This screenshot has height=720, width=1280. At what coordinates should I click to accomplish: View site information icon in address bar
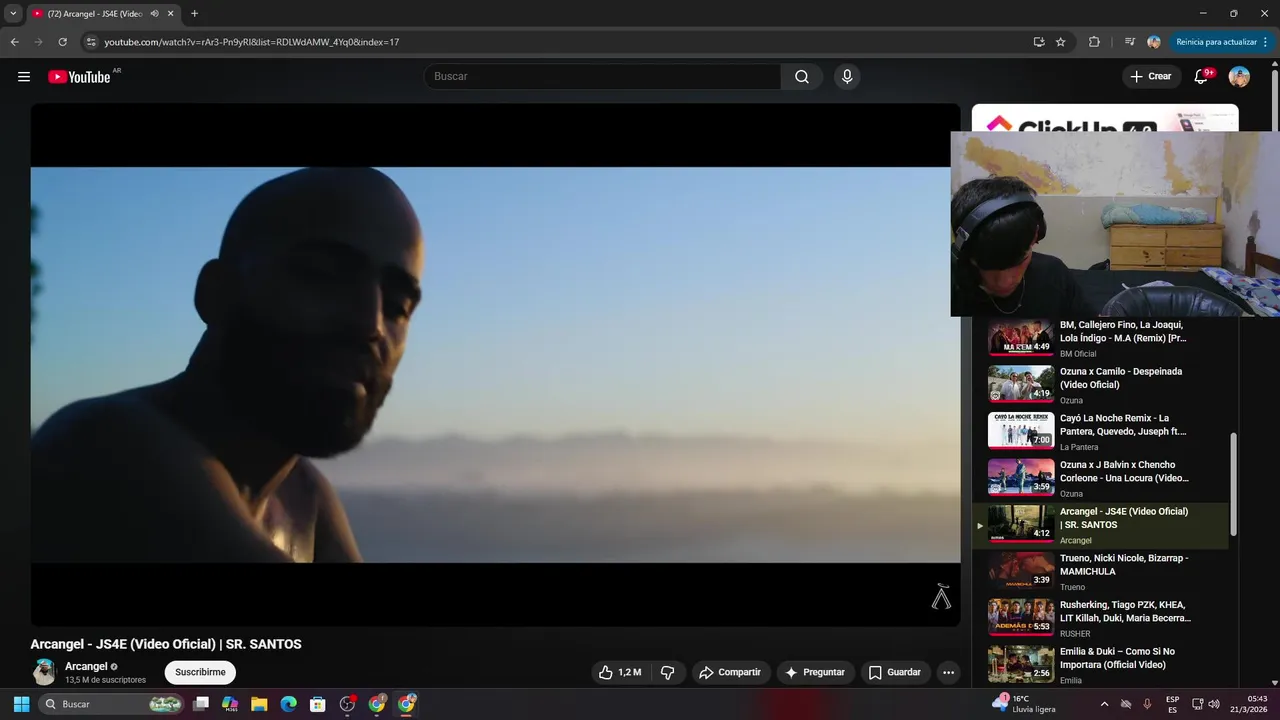pyautogui.click(x=91, y=42)
